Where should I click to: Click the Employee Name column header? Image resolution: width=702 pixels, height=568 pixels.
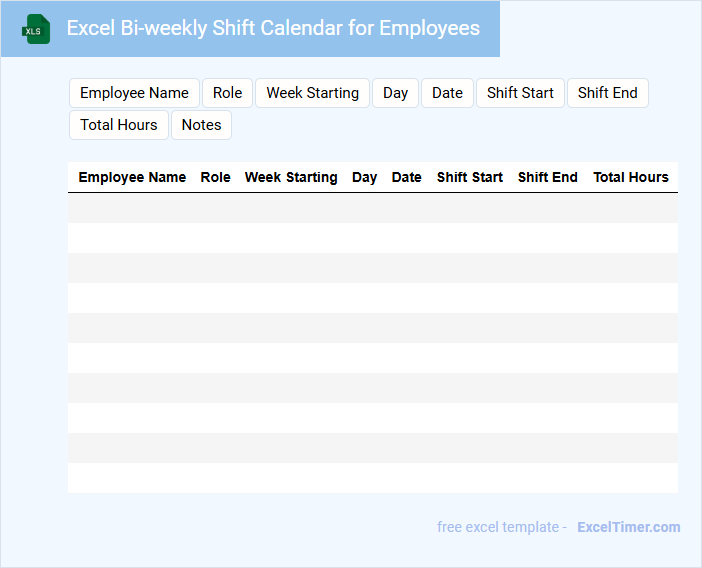pos(132,177)
